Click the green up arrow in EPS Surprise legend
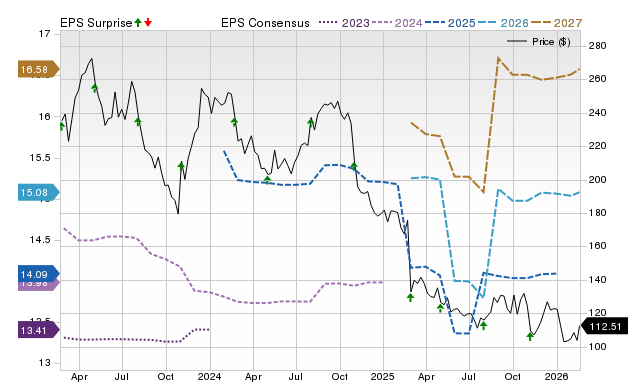This screenshot has width=640, height=382. (x=138, y=23)
